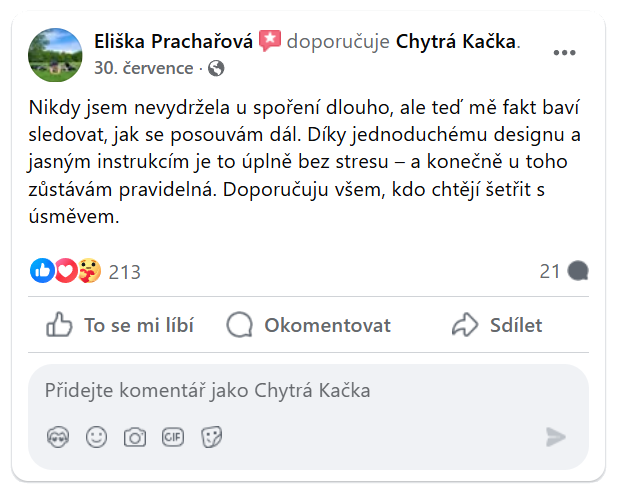Screen dimensions: 619x493
Task: Click the red recommendation star badge
Action: click(x=270, y=41)
